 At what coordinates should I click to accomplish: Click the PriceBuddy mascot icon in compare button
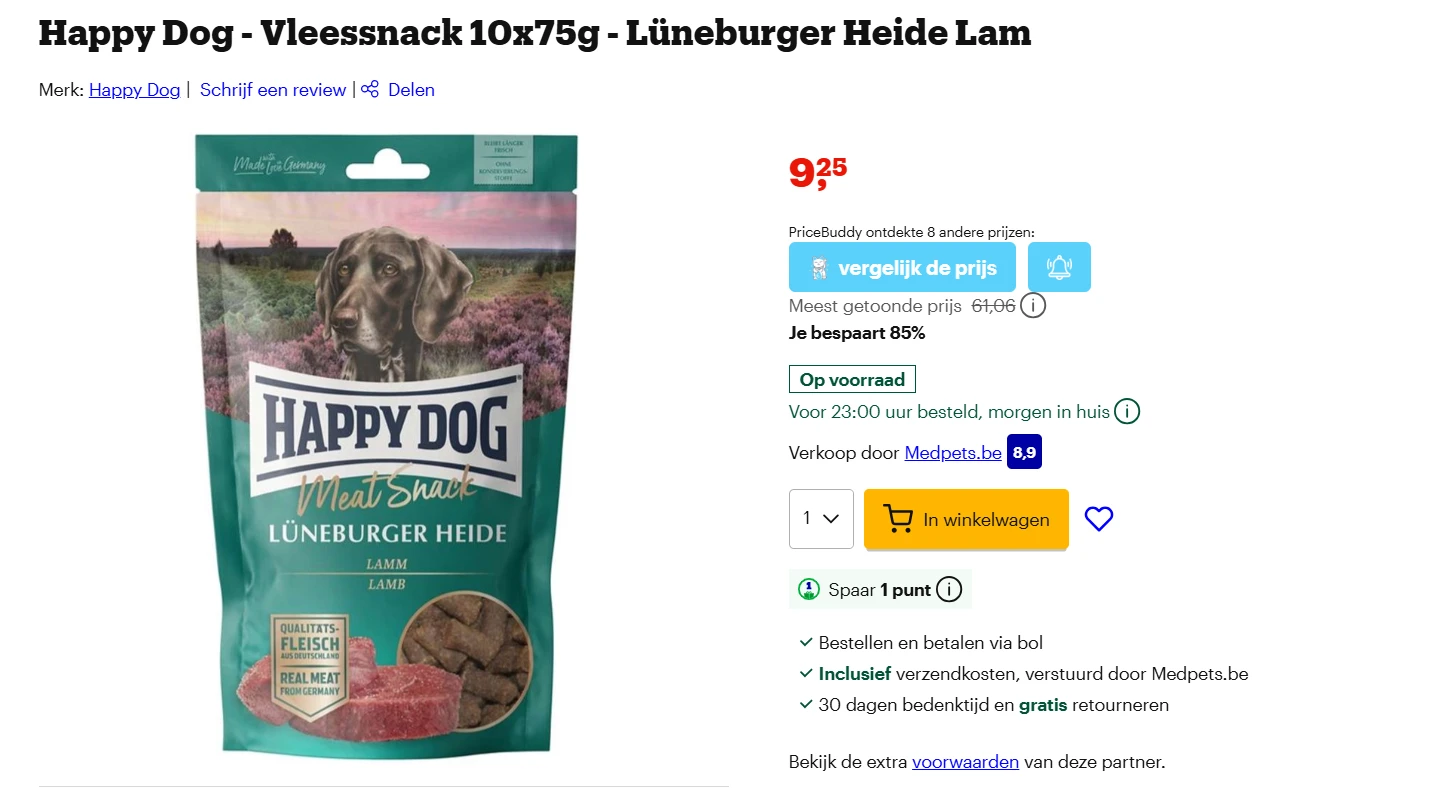[x=819, y=268]
